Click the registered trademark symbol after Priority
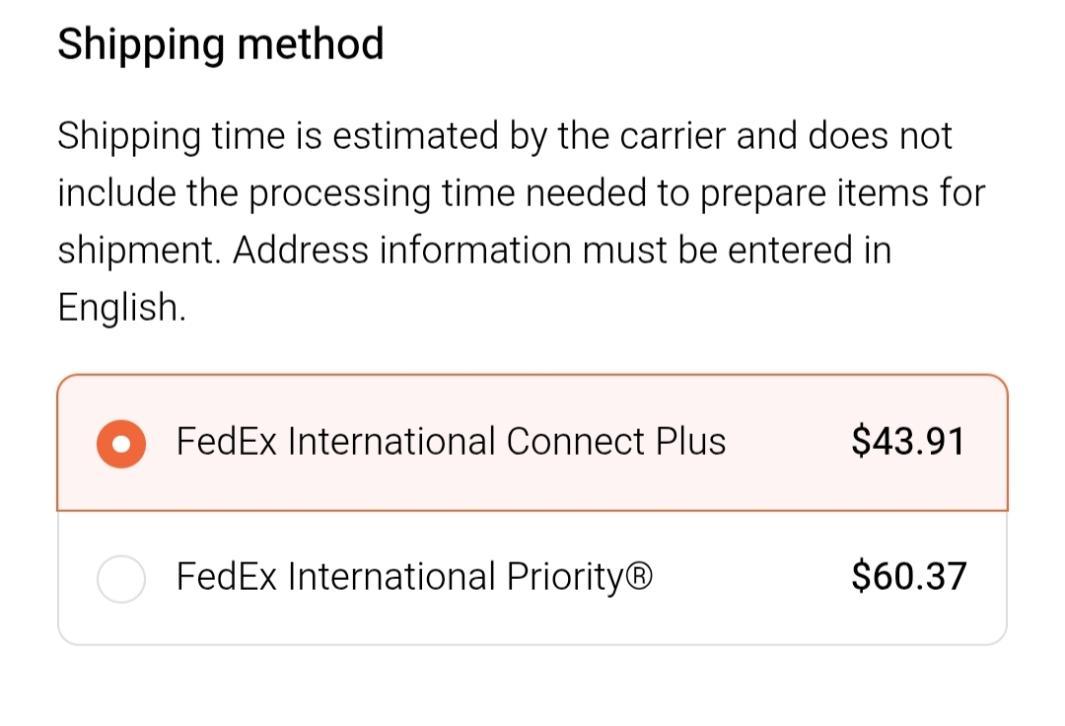Viewport: 1065px width, 726px height. tap(640, 577)
